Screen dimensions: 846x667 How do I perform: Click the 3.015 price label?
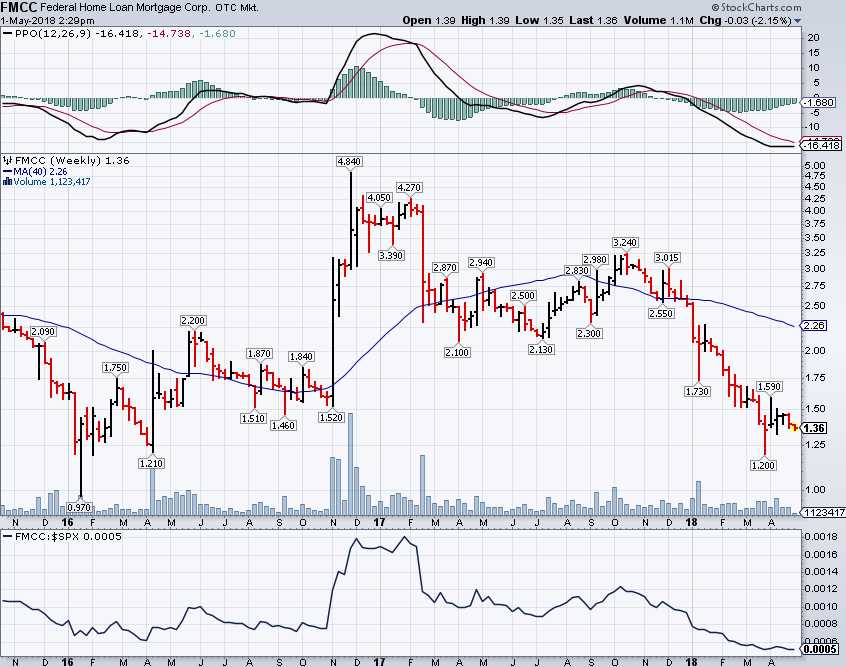667,257
